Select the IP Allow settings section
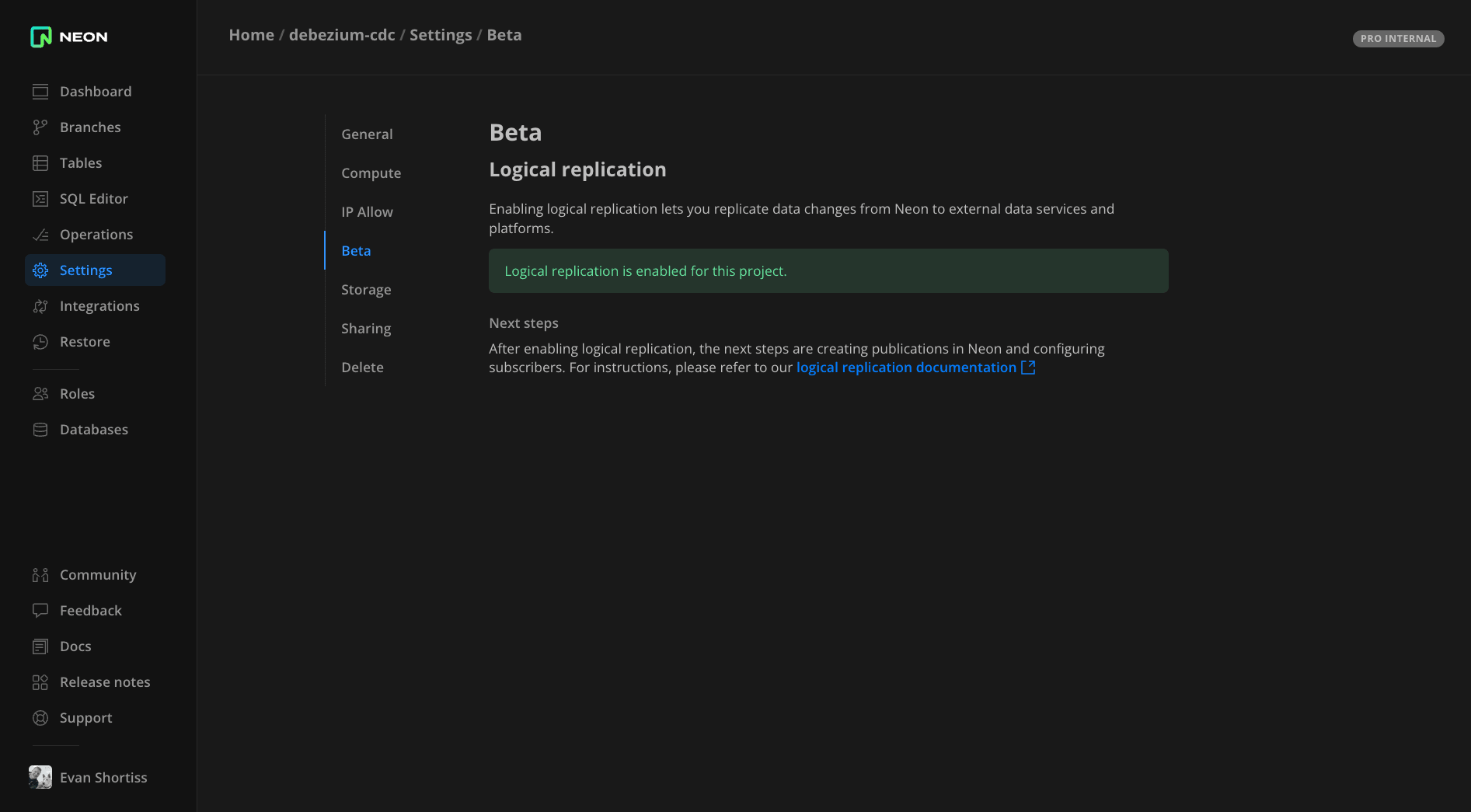This screenshot has height=812, width=1471. coord(367,211)
